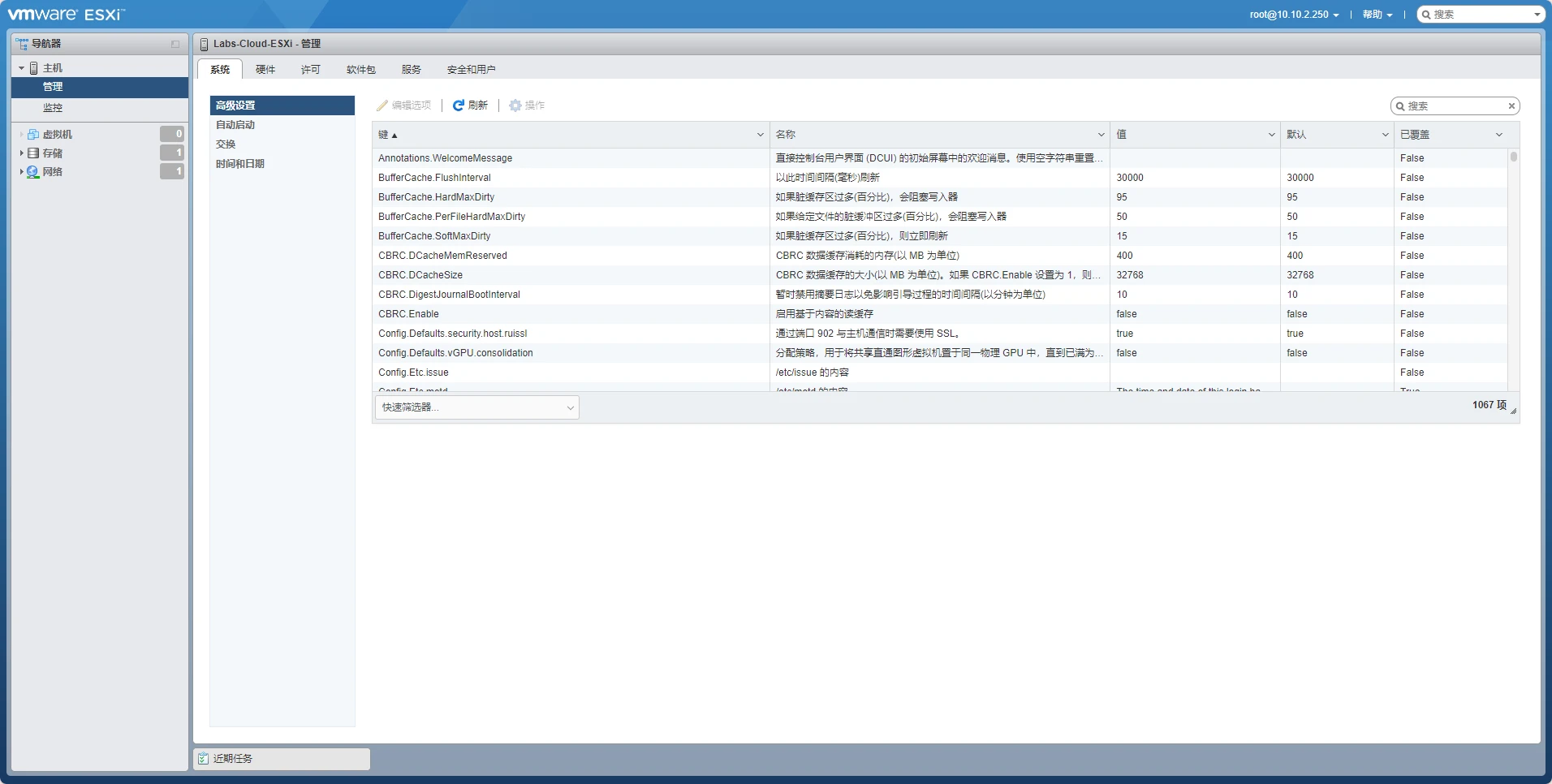The width and height of the screenshot is (1552, 784).
Task: Select Autostart in the system sidebar
Action: (235, 125)
